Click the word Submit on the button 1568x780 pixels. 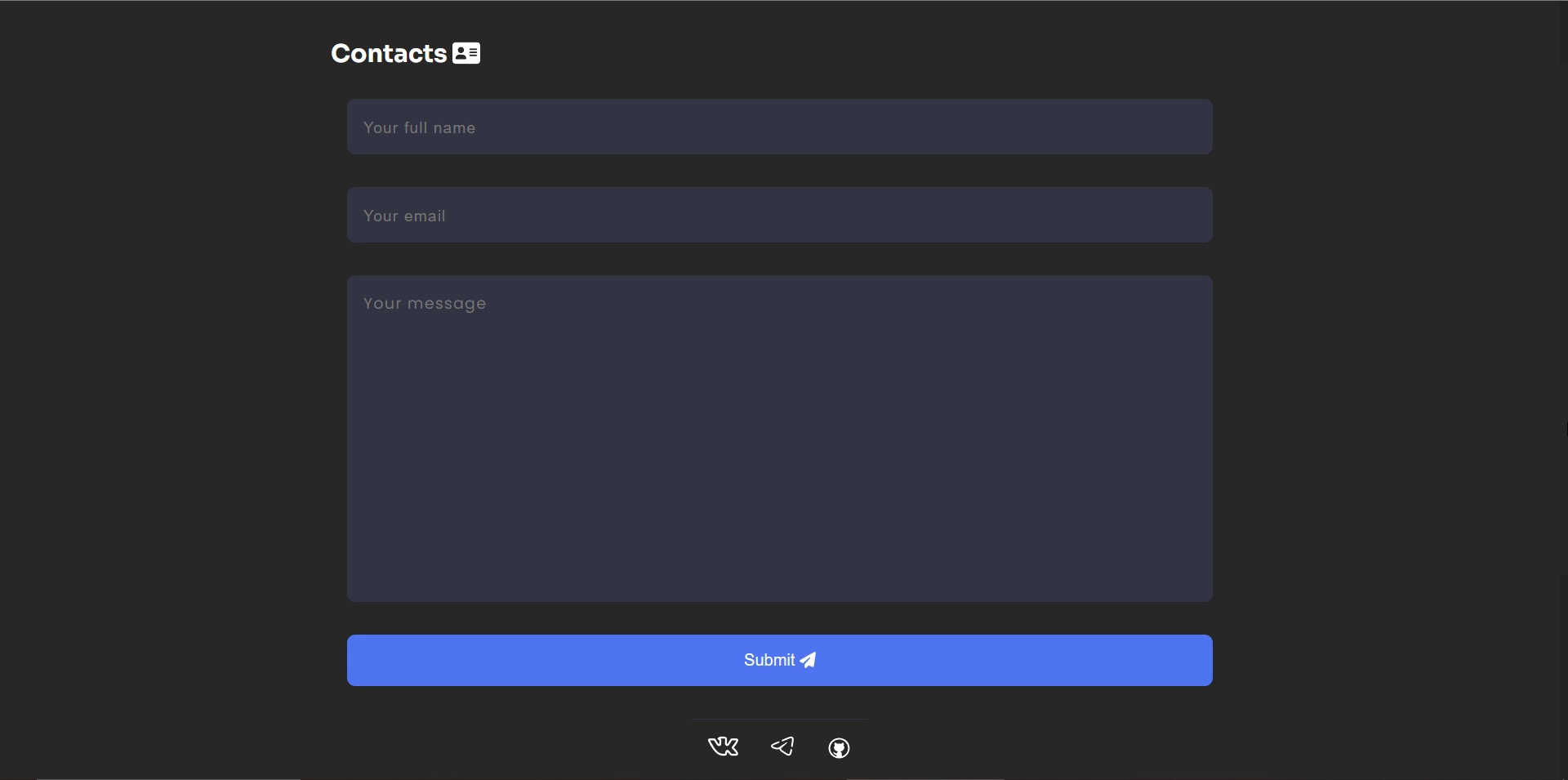pyautogui.click(x=769, y=660)
